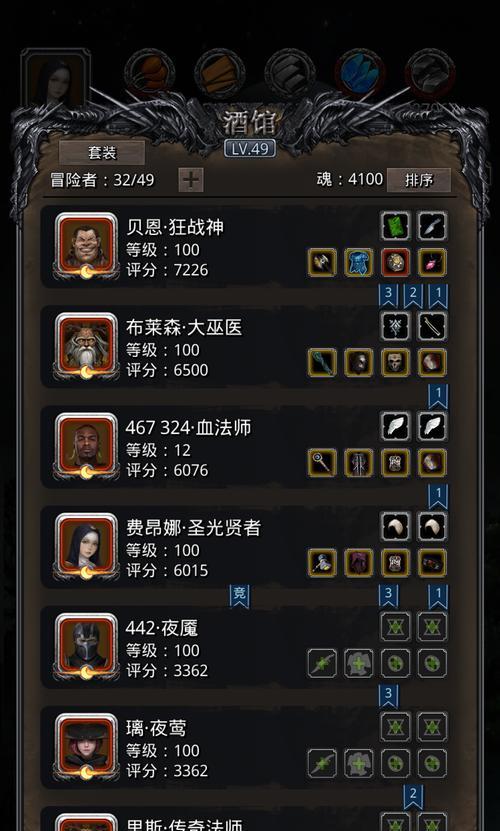Open 布莱森's teal staff weapon slot

pos(322,363)
